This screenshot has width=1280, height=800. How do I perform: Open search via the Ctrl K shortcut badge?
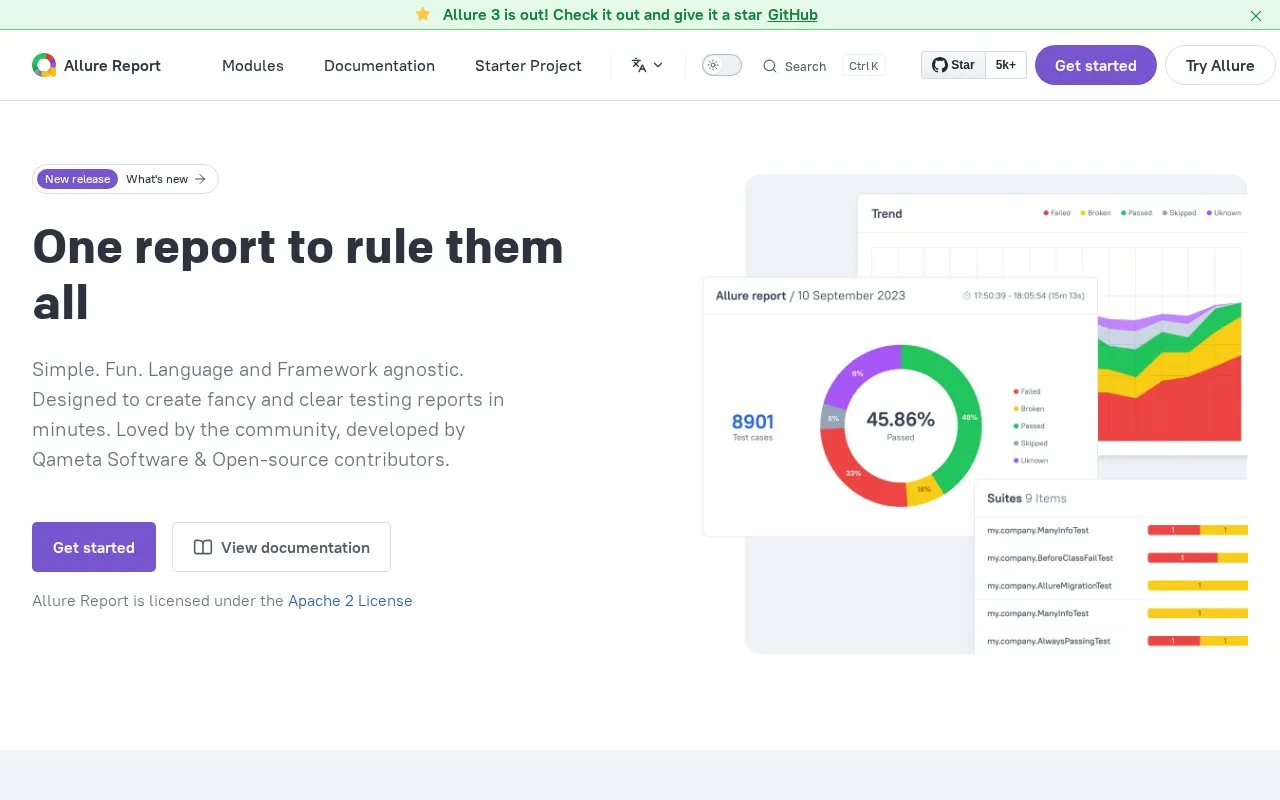click(864, 66)
